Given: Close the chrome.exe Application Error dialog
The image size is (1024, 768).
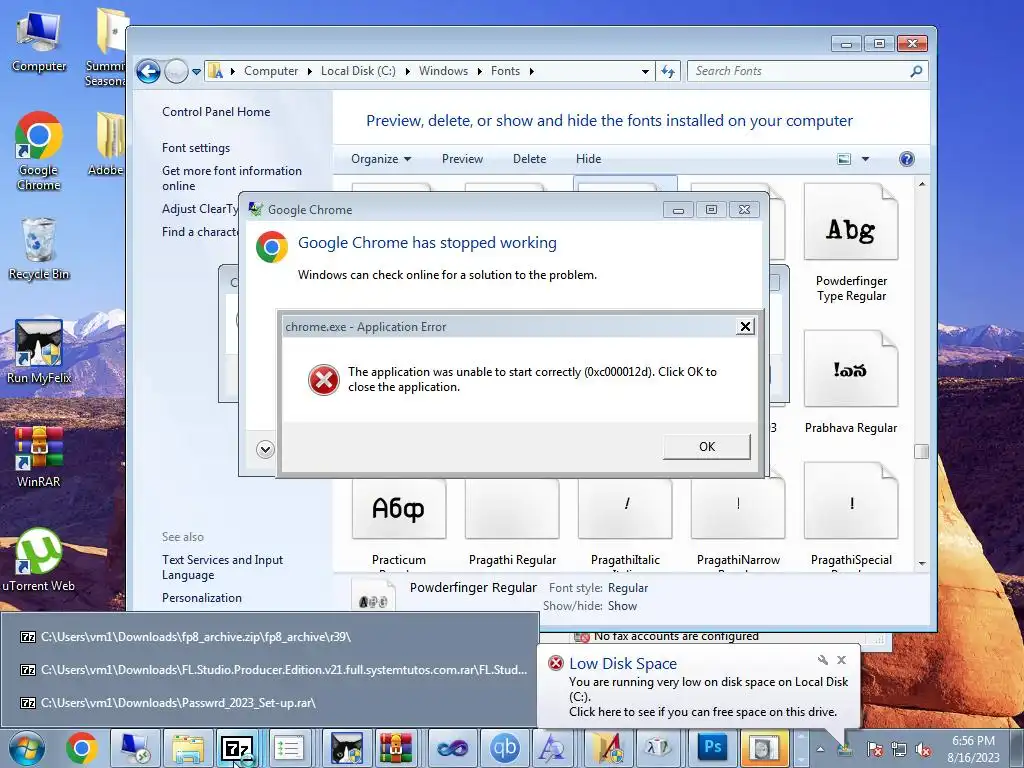Looking at the screenshot, I should (x=745, y=327).
